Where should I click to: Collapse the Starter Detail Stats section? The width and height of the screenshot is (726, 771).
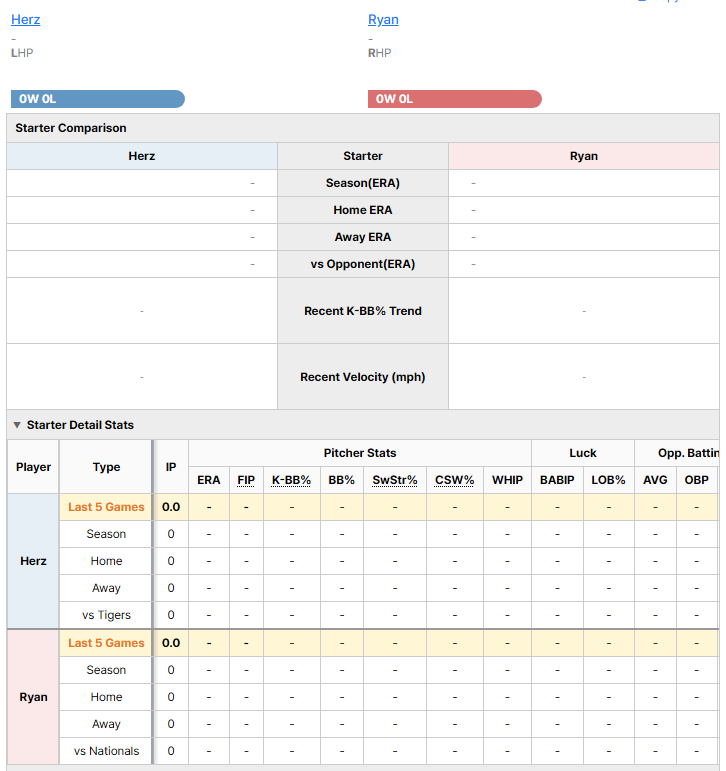click(17, 425)
